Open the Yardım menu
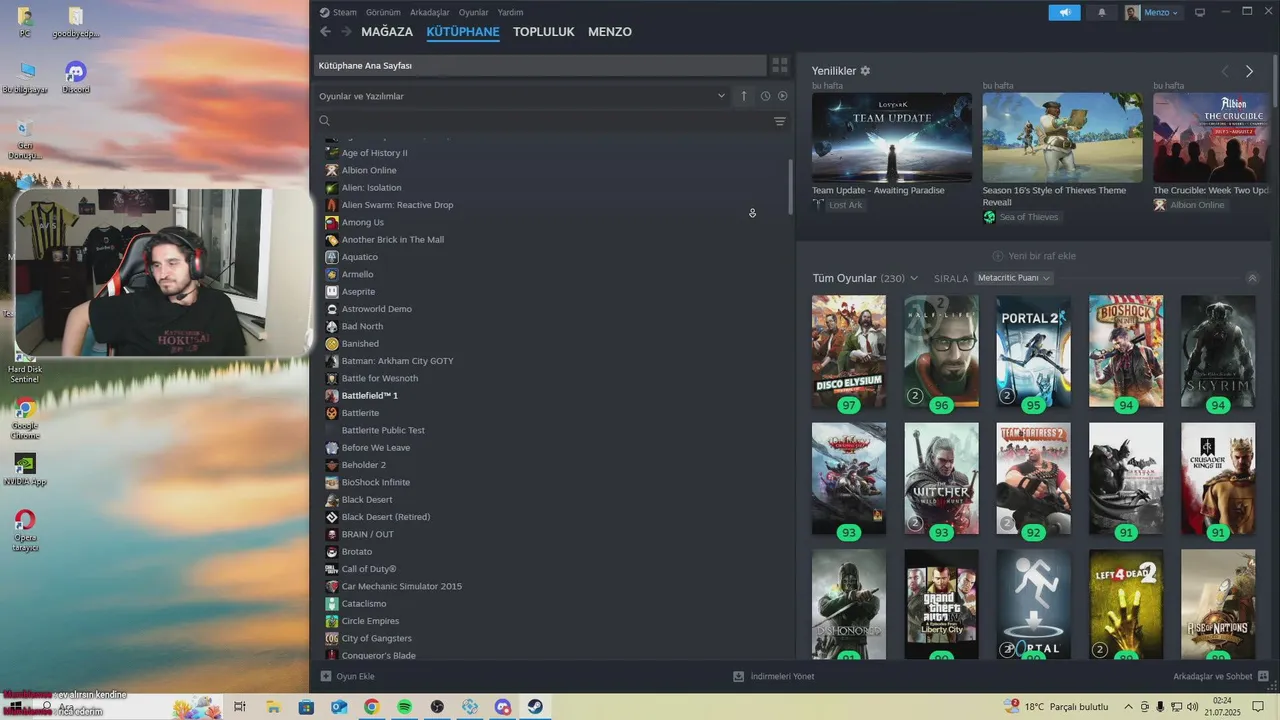Viewport: 1280px width, 720px height. [x=511, y=12]
